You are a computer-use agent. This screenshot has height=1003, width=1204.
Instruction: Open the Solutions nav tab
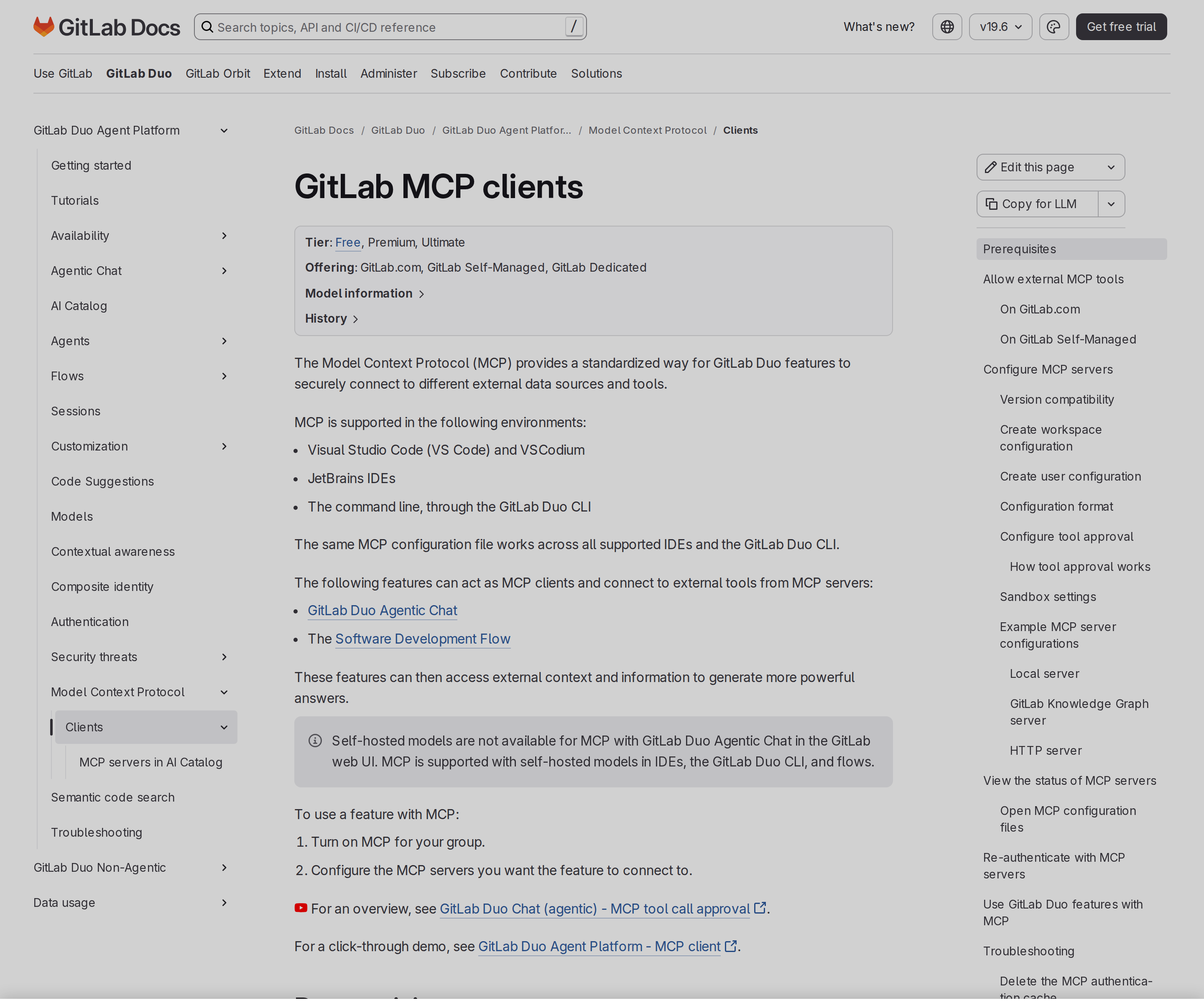tap(596, 74)
